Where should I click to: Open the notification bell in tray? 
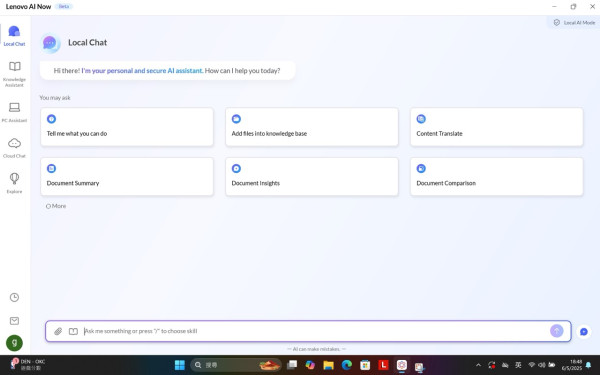pyautogui.click(x=589, y=365)
